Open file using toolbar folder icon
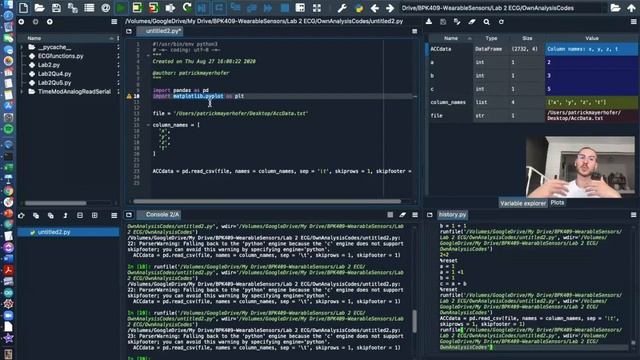This screenshot has width=640, height=360. click(x=40, y=8)
